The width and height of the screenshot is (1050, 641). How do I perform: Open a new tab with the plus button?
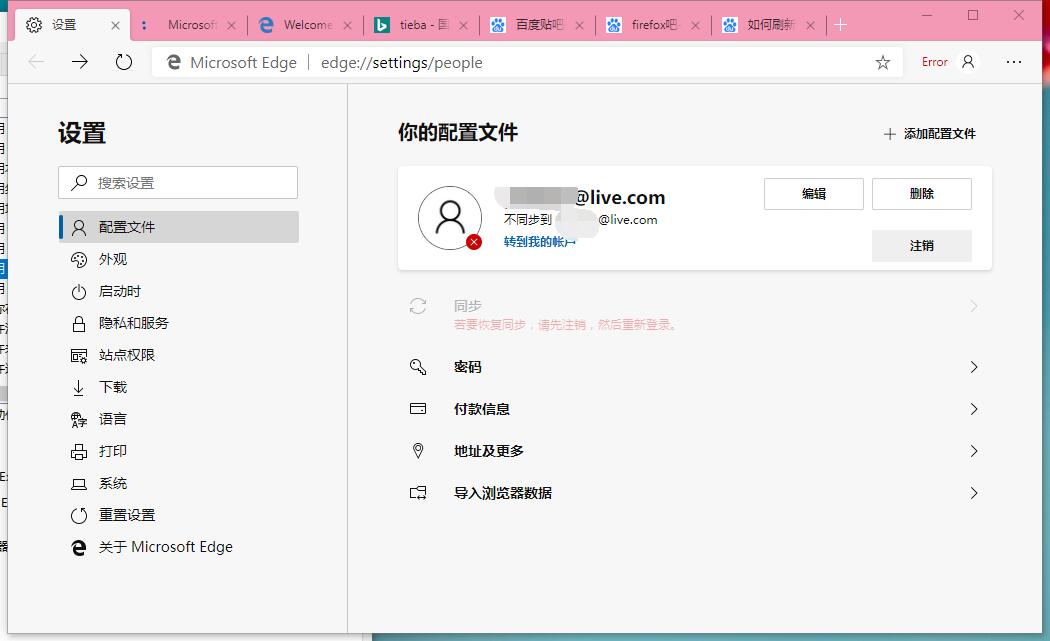pyautogui.click(x=840, y=25)
